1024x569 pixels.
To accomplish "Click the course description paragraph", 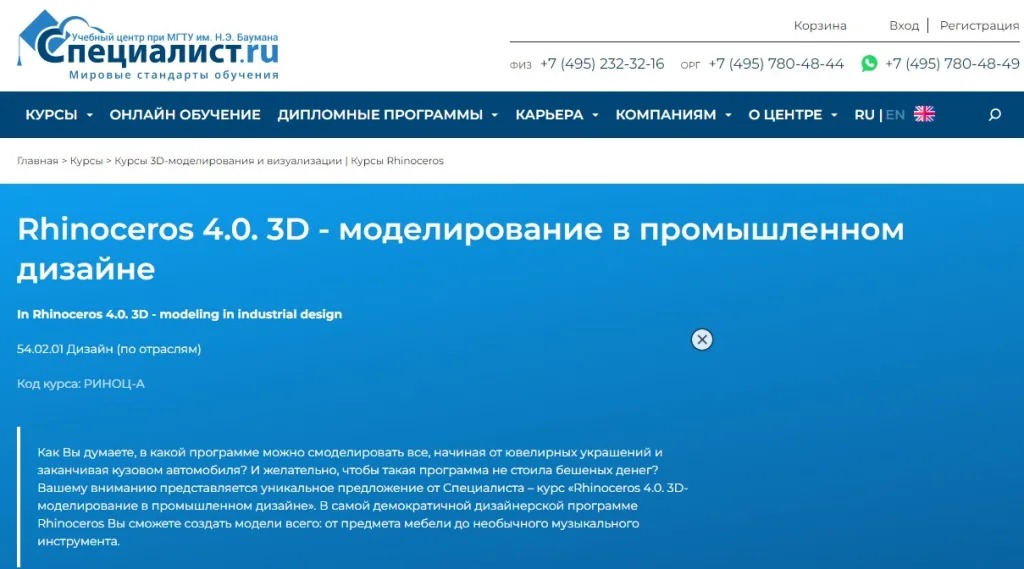I will (x=362, y=496).
